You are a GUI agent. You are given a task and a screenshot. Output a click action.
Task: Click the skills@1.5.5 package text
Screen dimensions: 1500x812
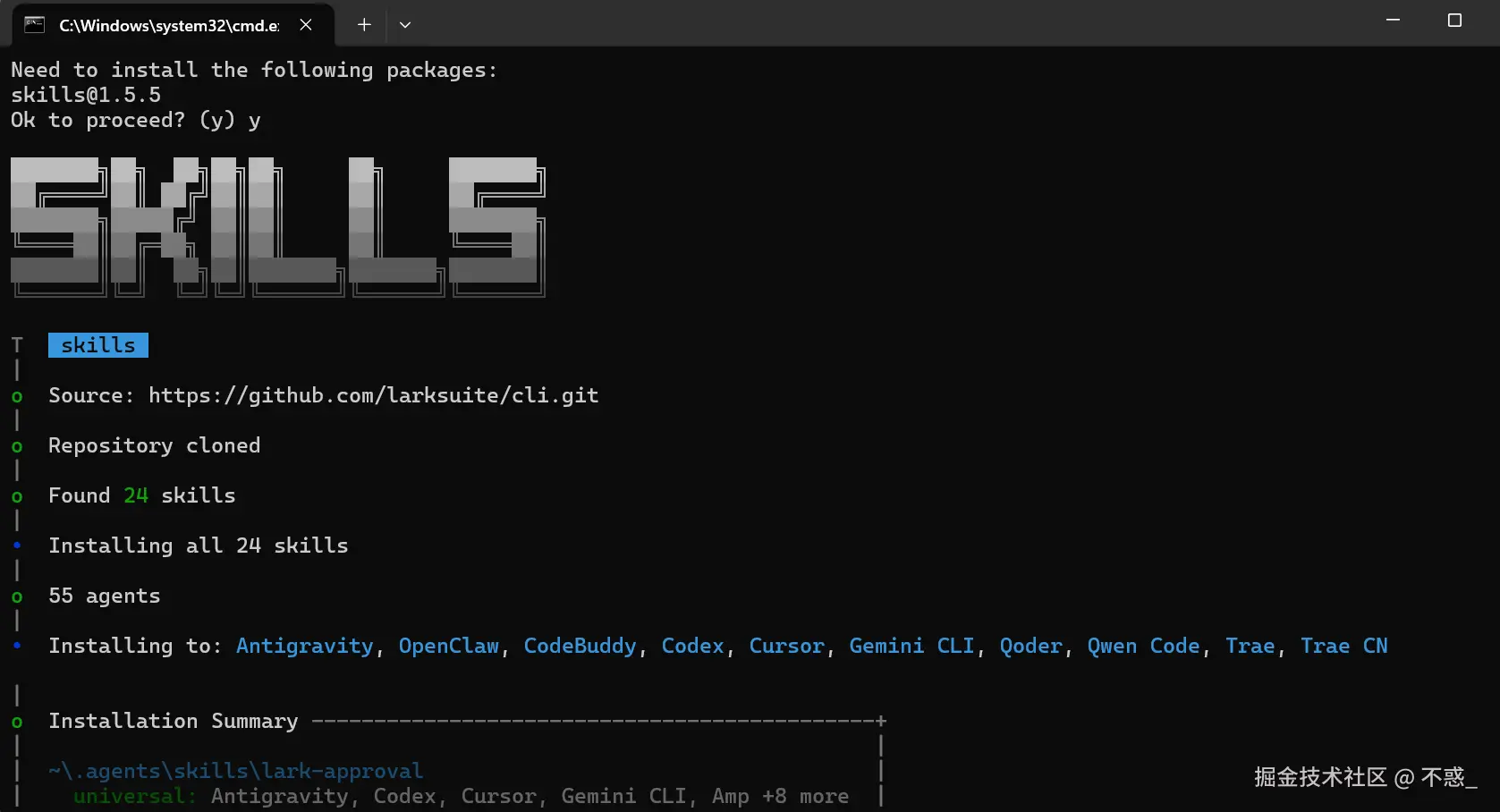(86, 95)
